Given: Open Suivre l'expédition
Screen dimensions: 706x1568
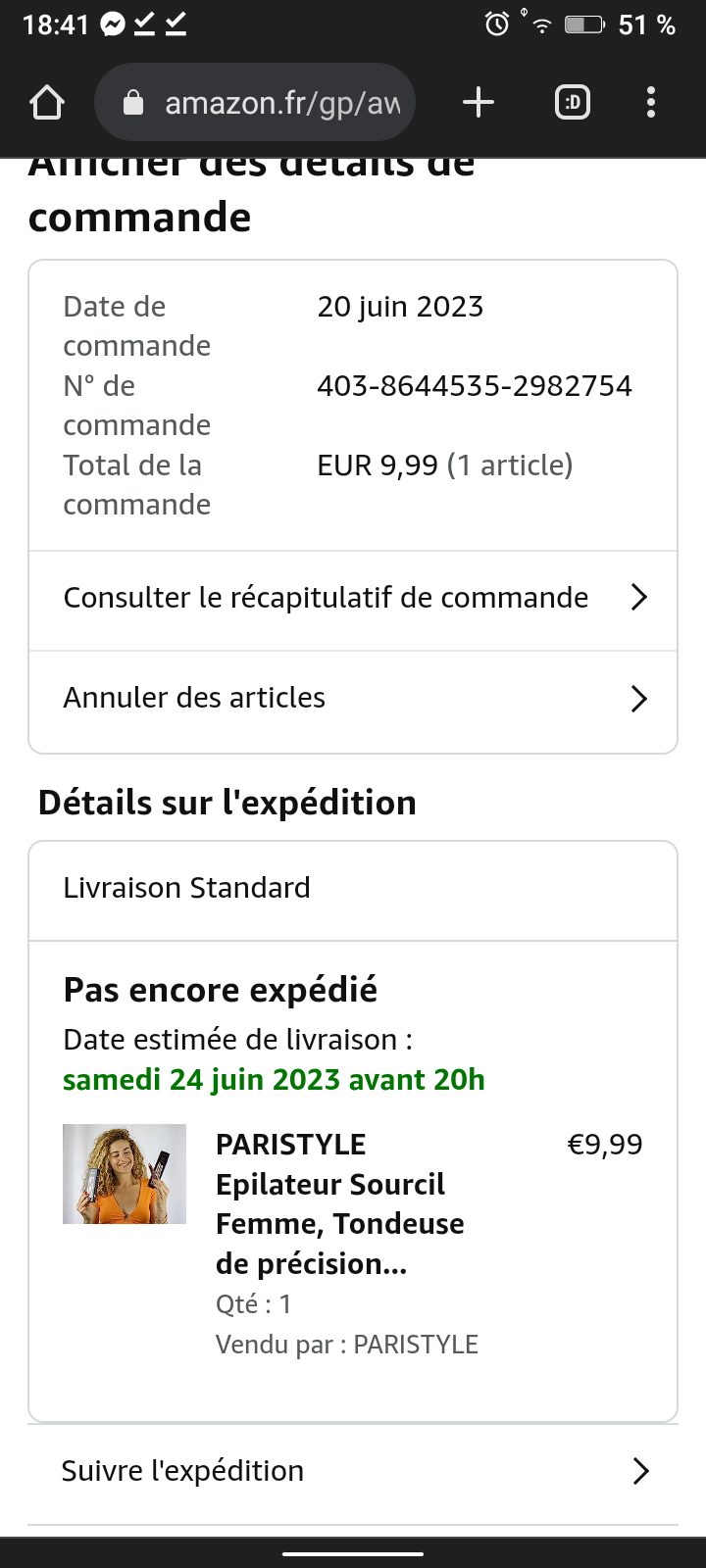Looking at the screenshot, I should (182, 1471).
